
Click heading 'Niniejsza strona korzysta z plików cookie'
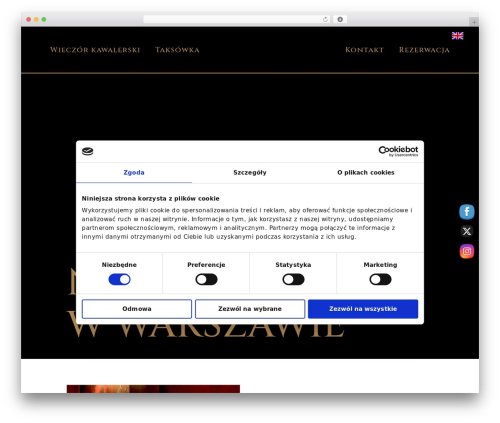tap(151, 199)
